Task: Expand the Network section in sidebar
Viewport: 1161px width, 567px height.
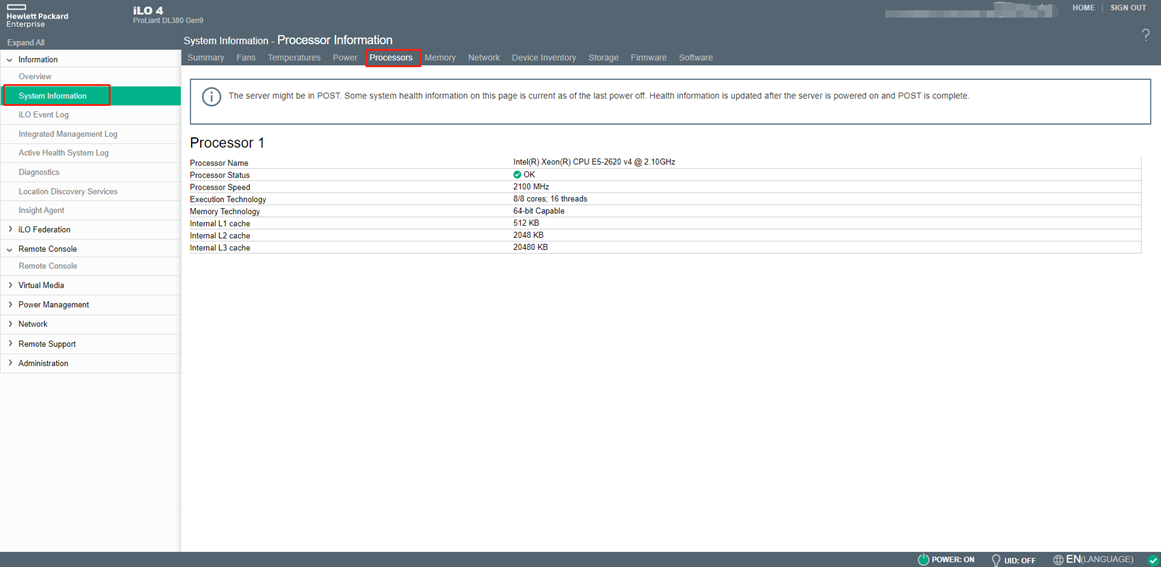Action: pyautogui.click(x=33, y=324)
